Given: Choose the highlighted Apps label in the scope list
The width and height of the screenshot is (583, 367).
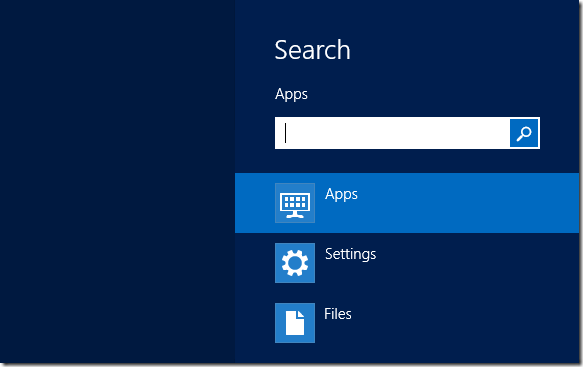Looking at the screenshot, I should (x=341, y=194).
